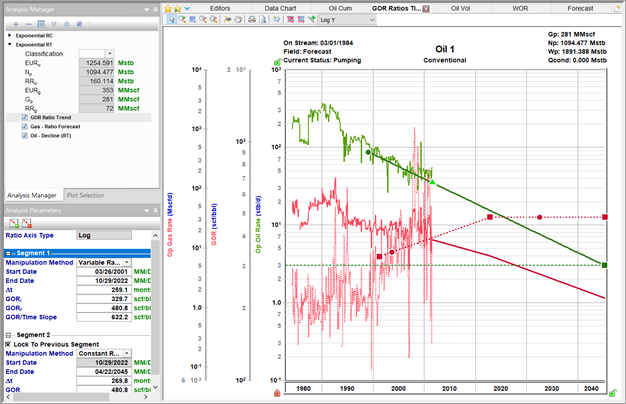Screen dimensions: 626x404
Task: Click the minus icon in the Analysis Manager toolbar
Action: pyautogui.click(x=28, y=24)
